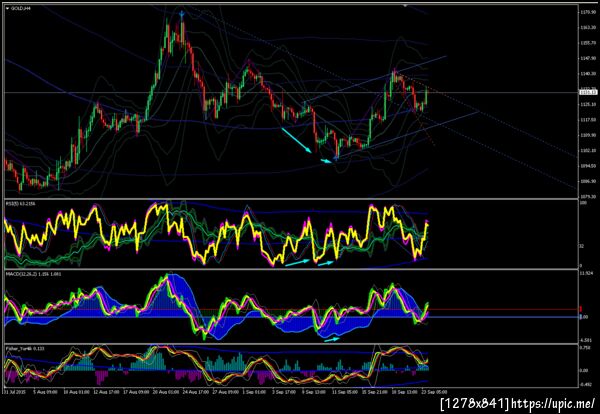Click the 11.924 MACD scale value
The width and height of the screenshot is (600, 414).
tap(586, 274)
